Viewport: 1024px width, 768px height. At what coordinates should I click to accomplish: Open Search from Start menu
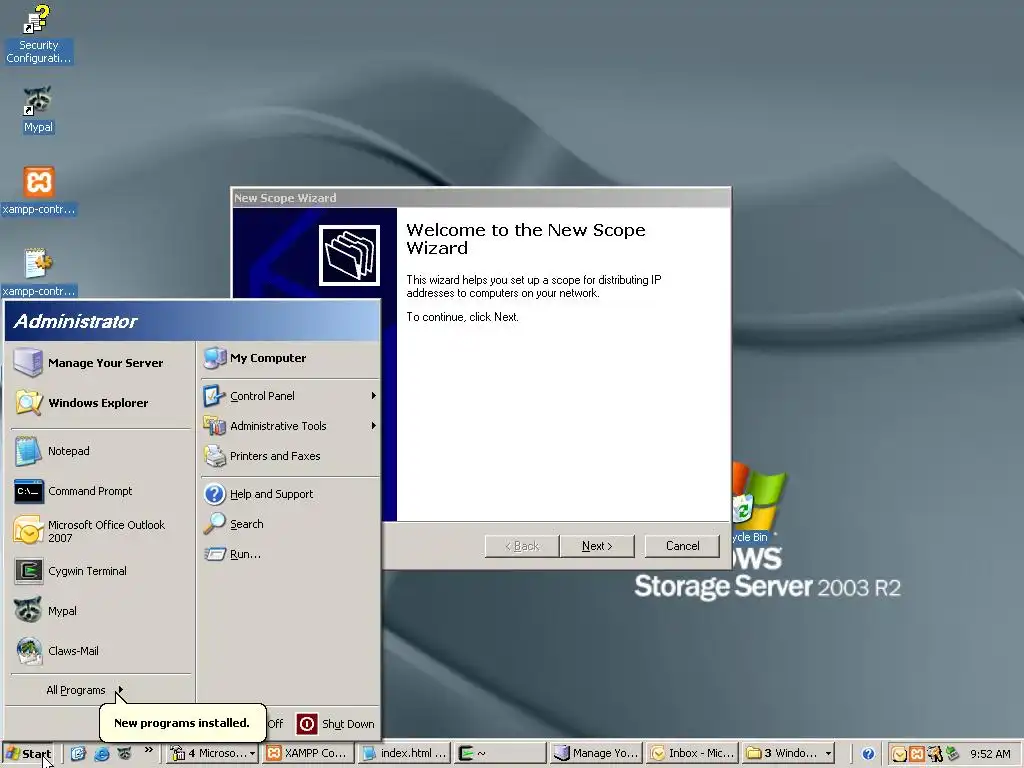(x=290, y=524)
